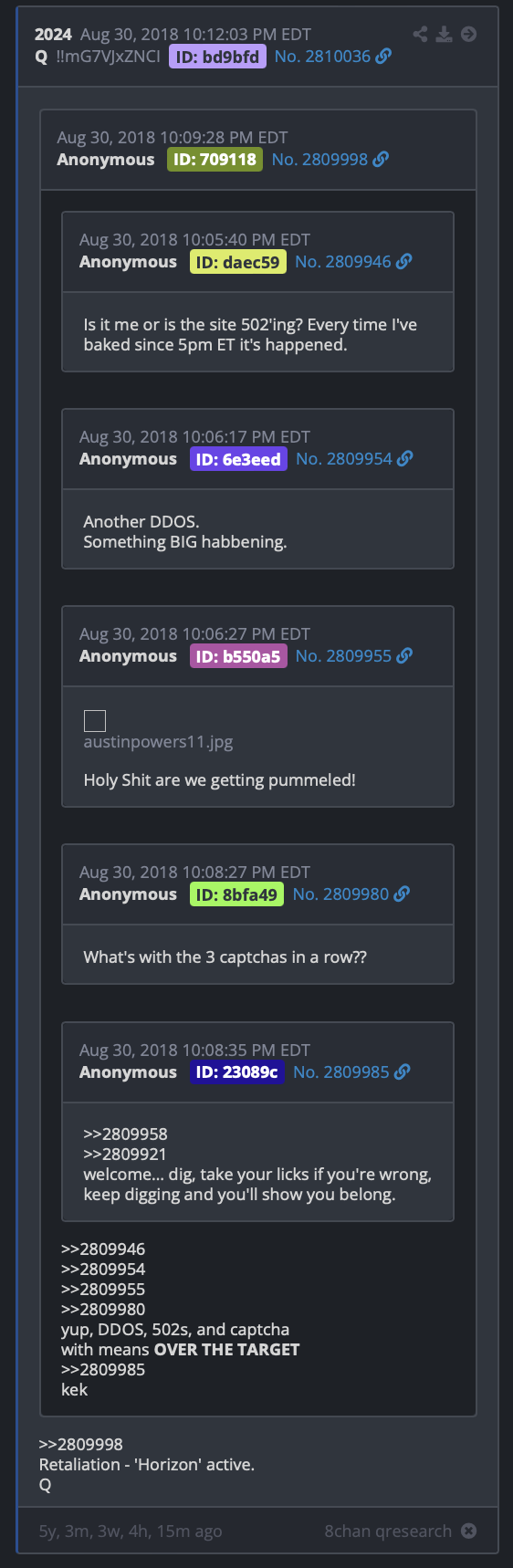Follow the >>2809998 reply reference at bottom
This screenshot has height=1568, width=513.
coord(80,1445)
